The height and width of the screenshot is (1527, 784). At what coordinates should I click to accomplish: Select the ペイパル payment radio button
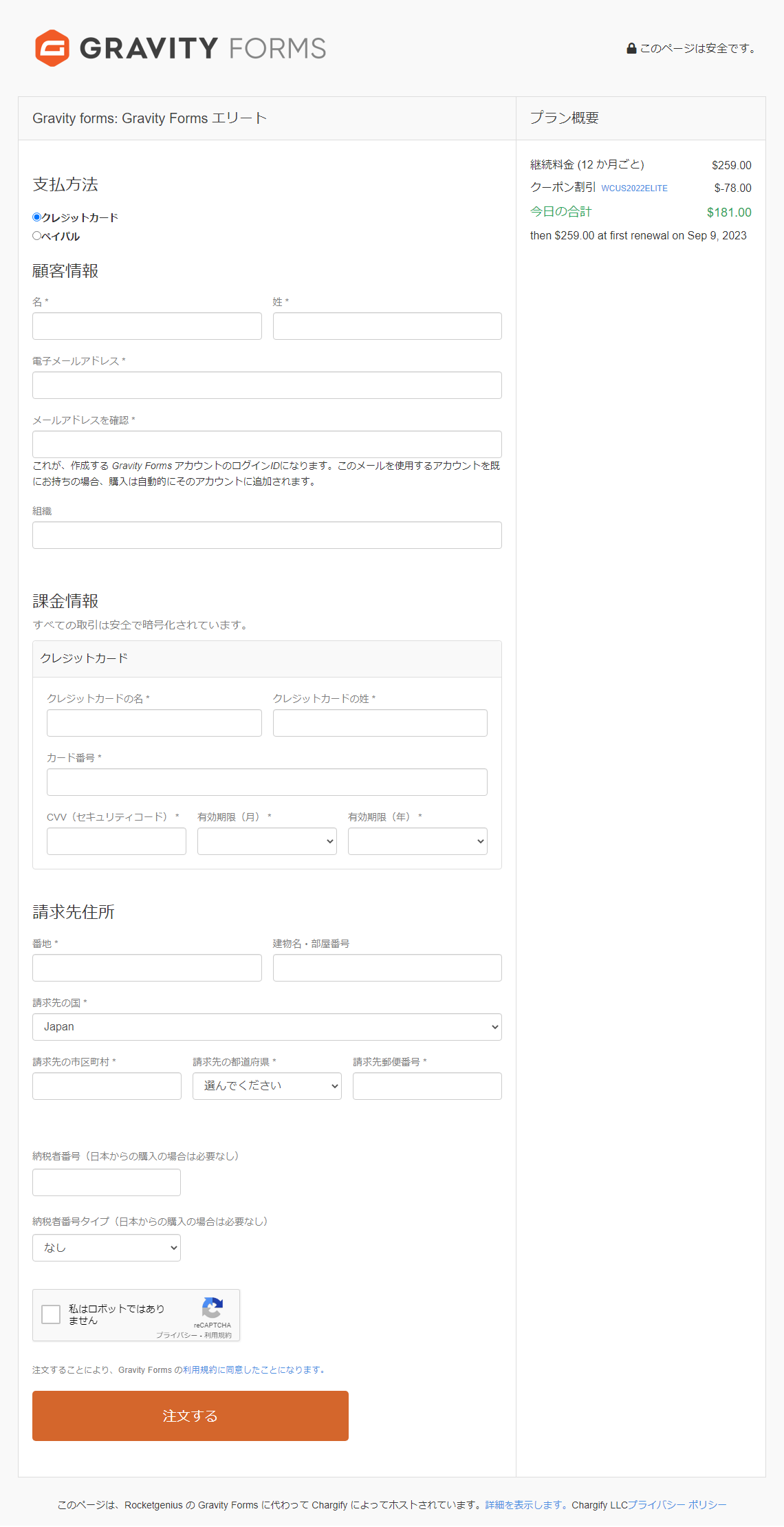coord(37,236)
